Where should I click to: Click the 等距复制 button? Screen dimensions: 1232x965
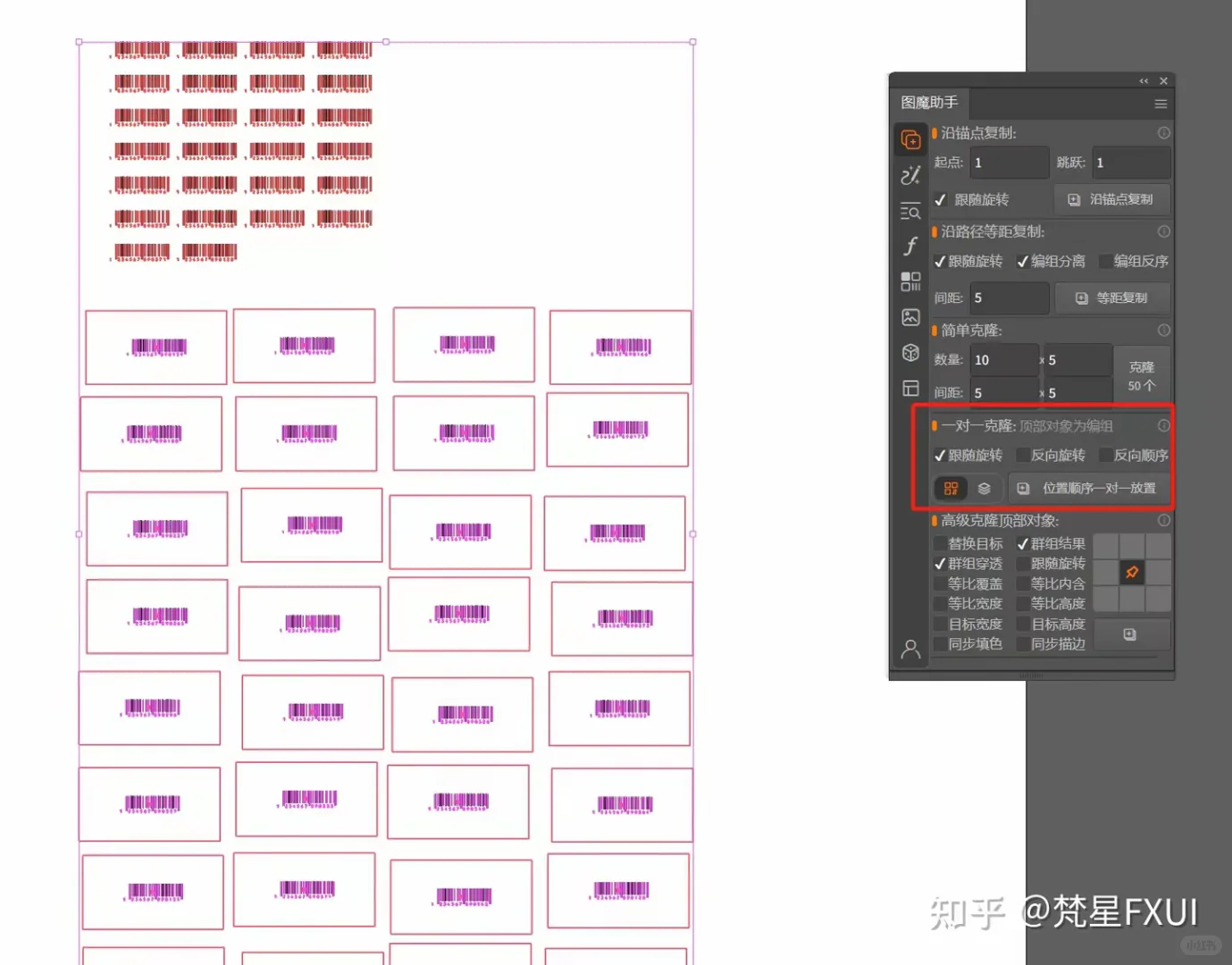tap(1112, 298)
